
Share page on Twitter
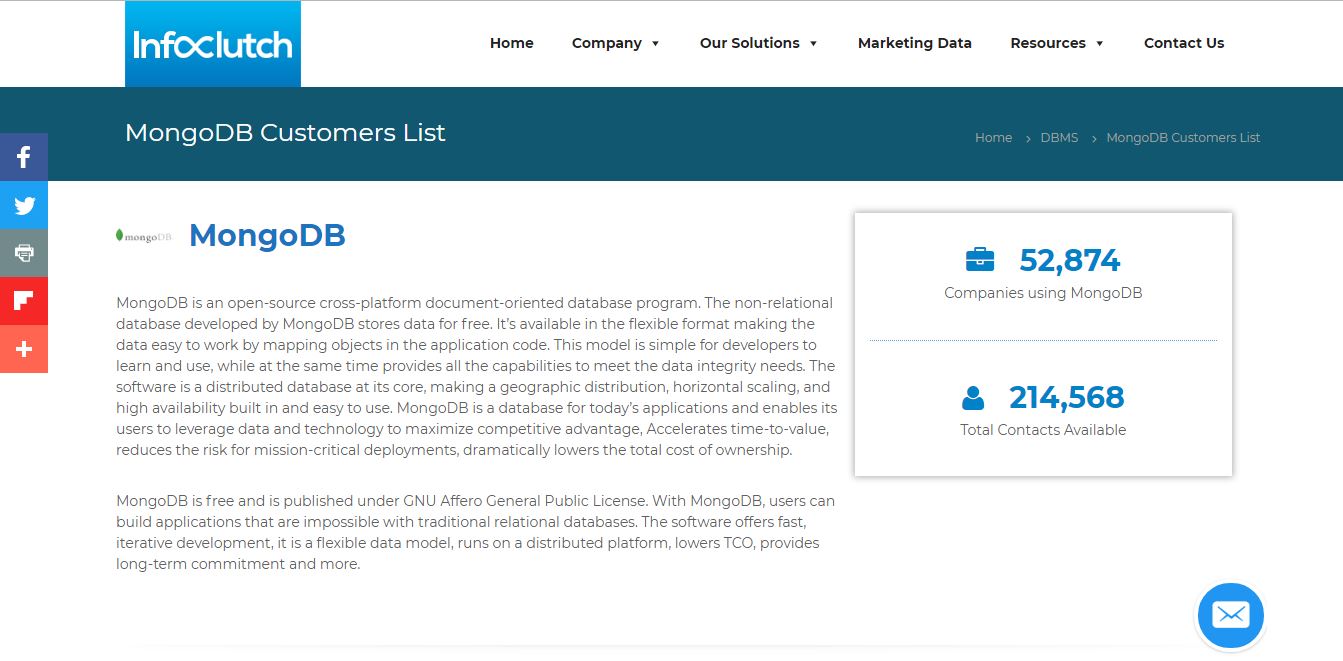[x=24, y=205]
